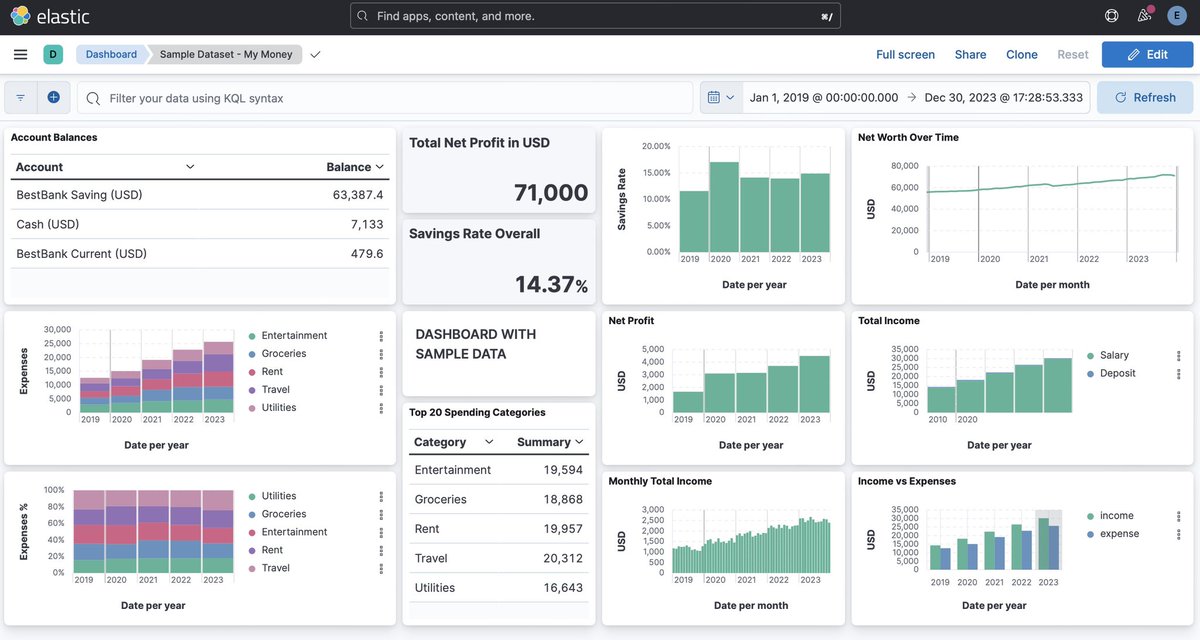Click the Deposit legend color dot
The height and width of the screenshot is (640, 1200).
coord(1091,373)
